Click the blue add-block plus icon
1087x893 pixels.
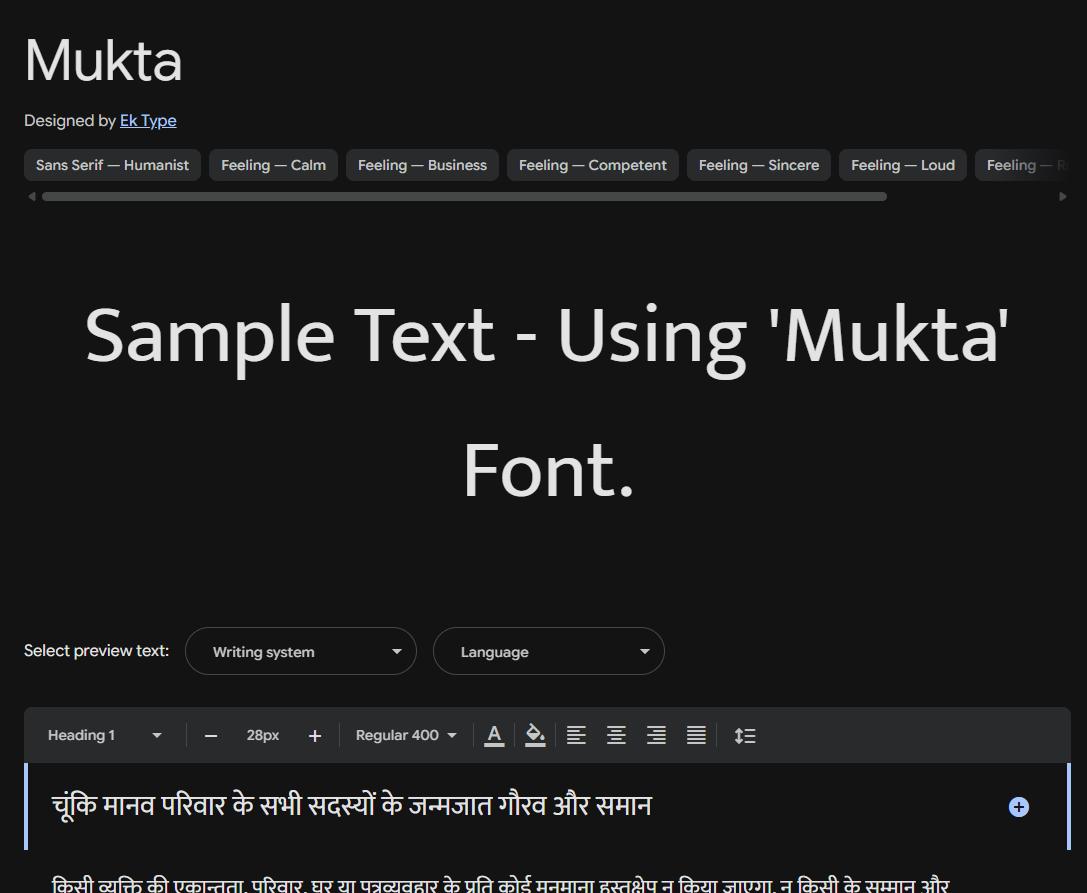(x=1018, y=807)
